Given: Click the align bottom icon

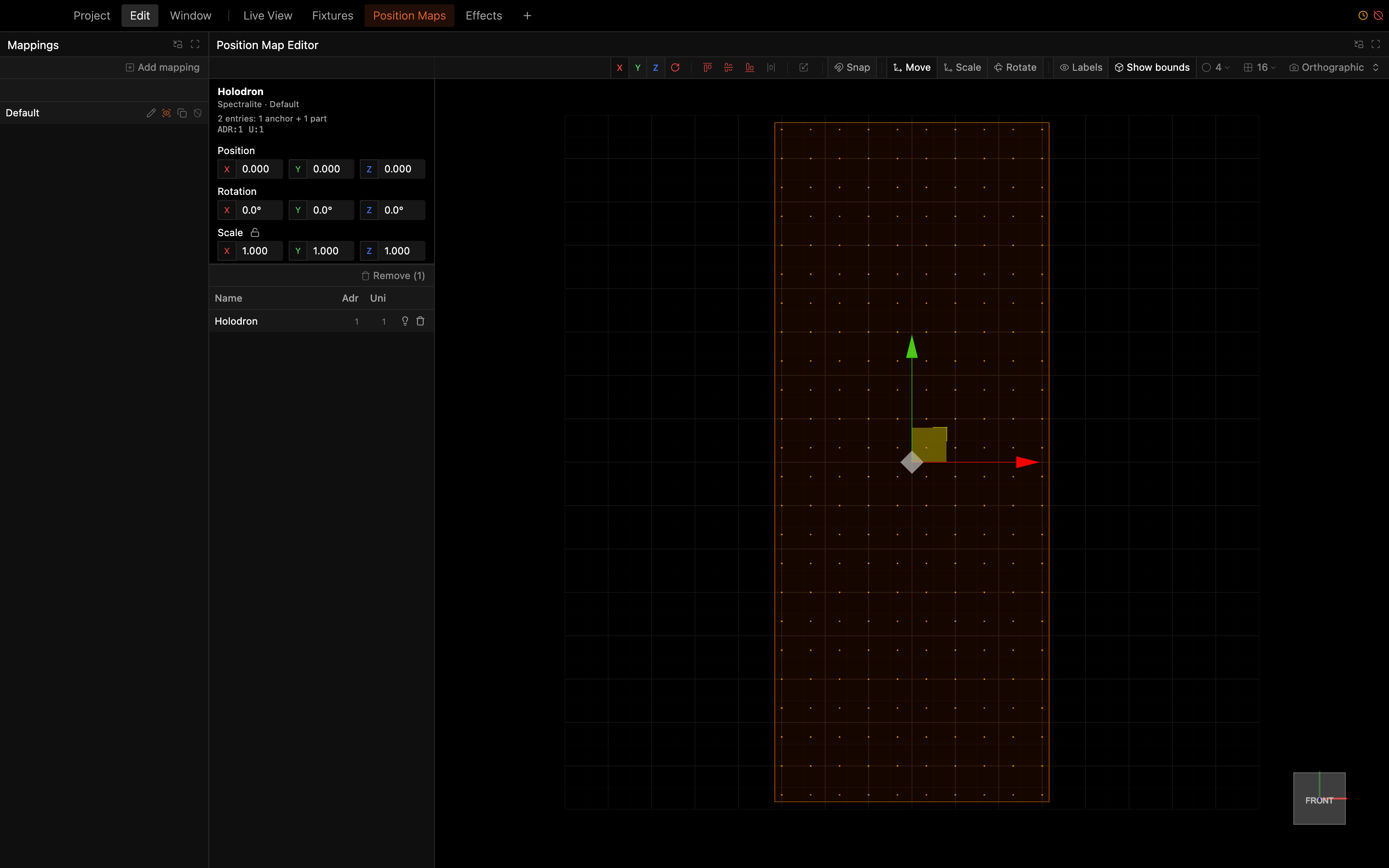Looking at the screenshot, I should click(x=750, y=68).
